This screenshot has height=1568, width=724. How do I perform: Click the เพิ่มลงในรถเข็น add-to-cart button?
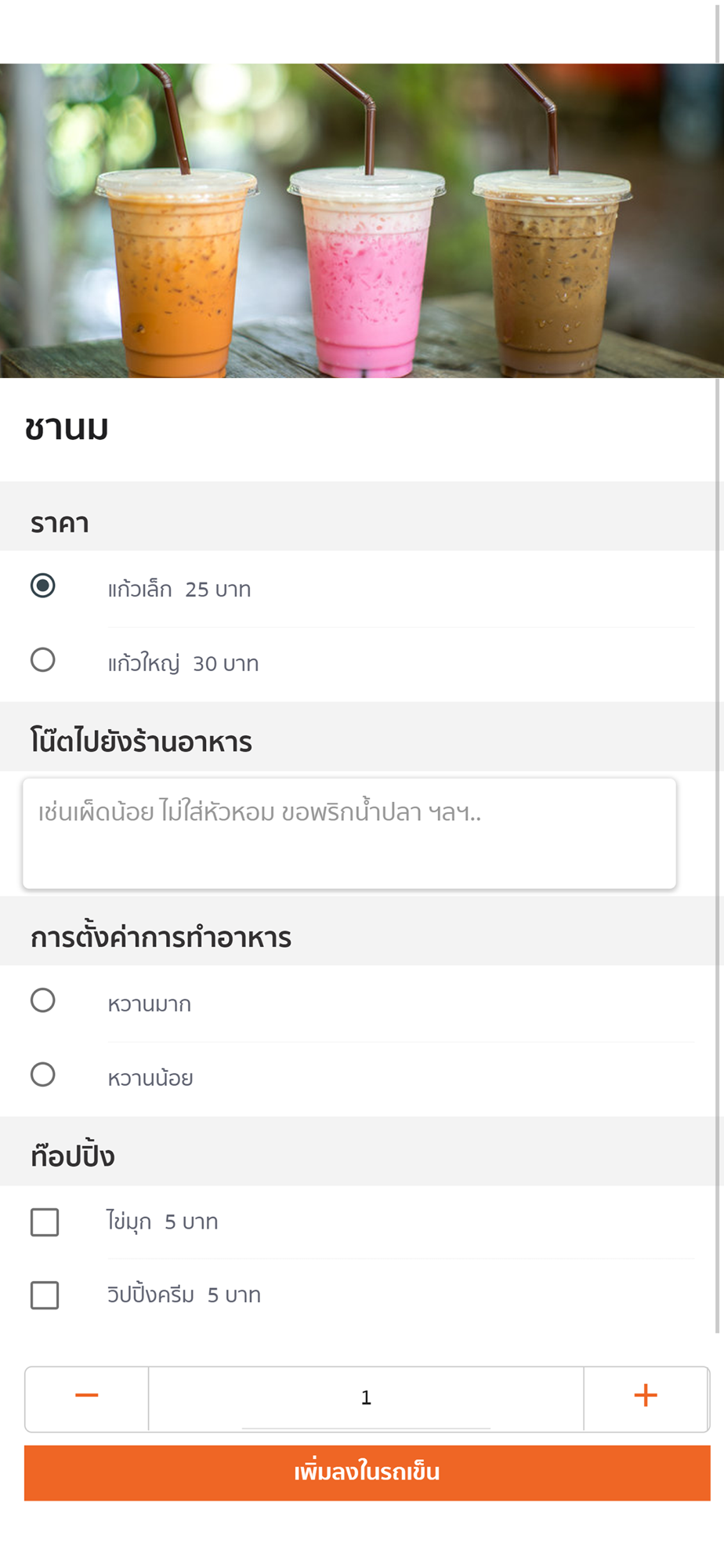coord(367,1473)
